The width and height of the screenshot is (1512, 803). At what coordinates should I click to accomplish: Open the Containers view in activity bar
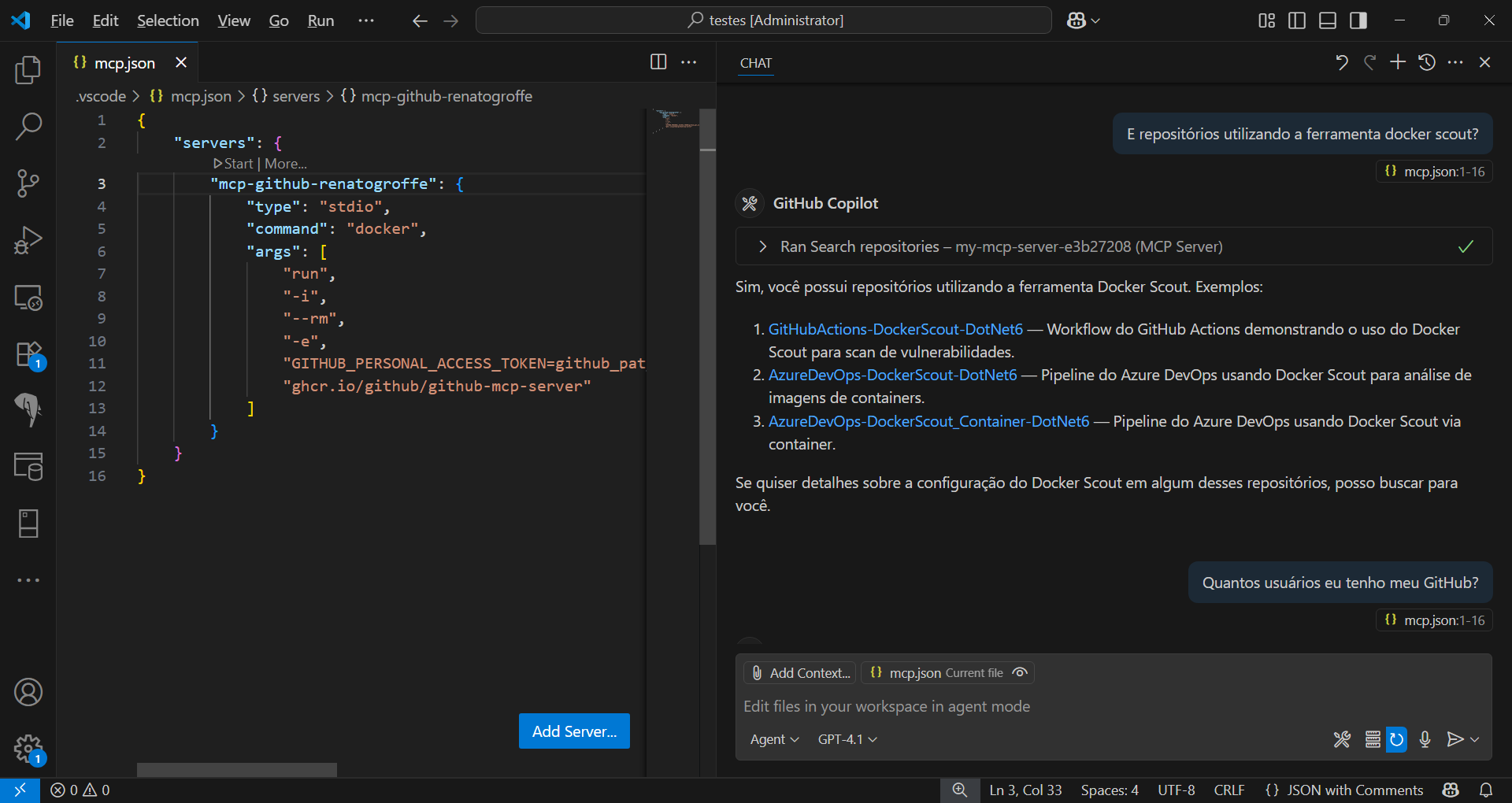[x=28, y=466]
